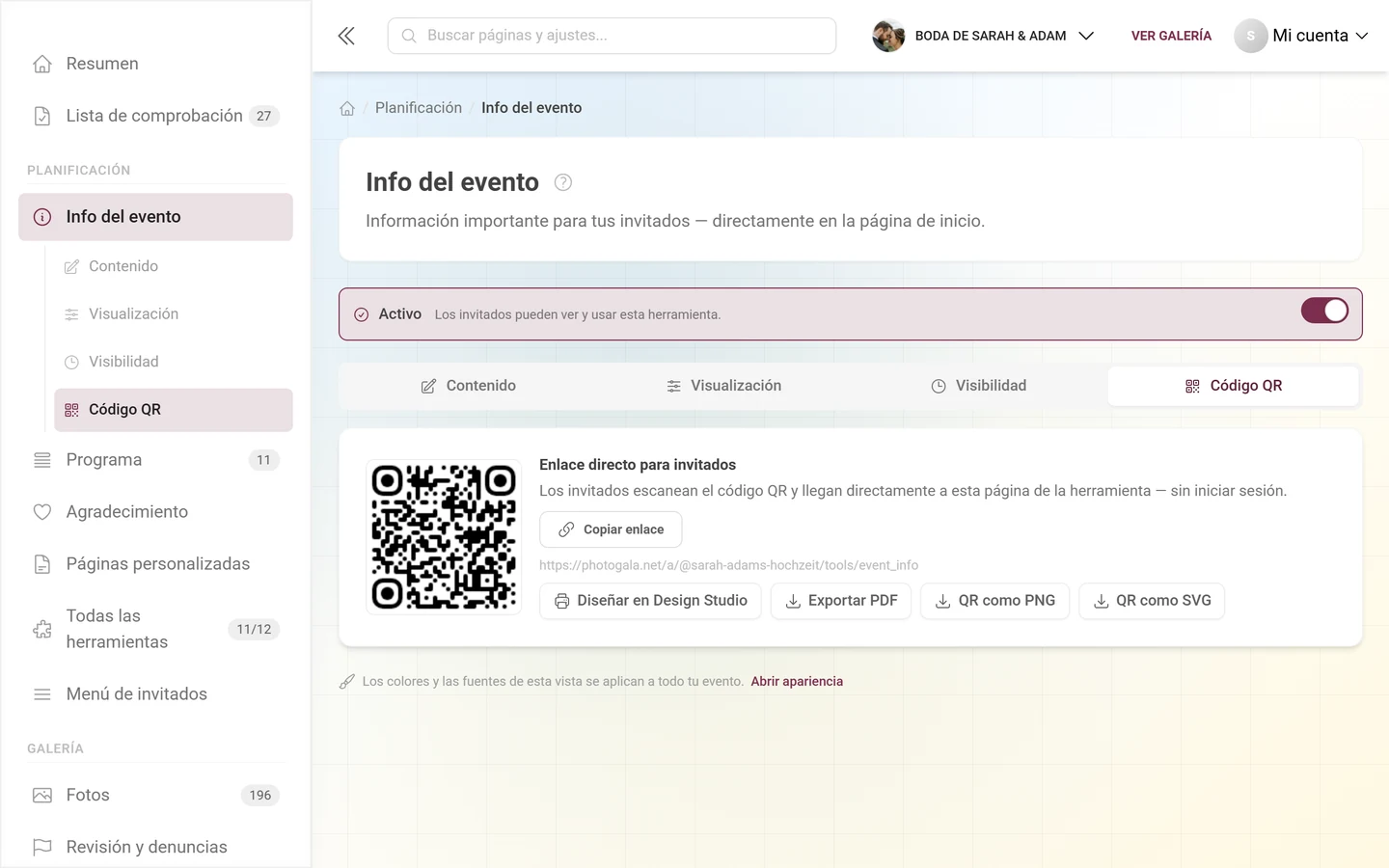Click the paintbrush icon beside appearance note

click(347, 682)
